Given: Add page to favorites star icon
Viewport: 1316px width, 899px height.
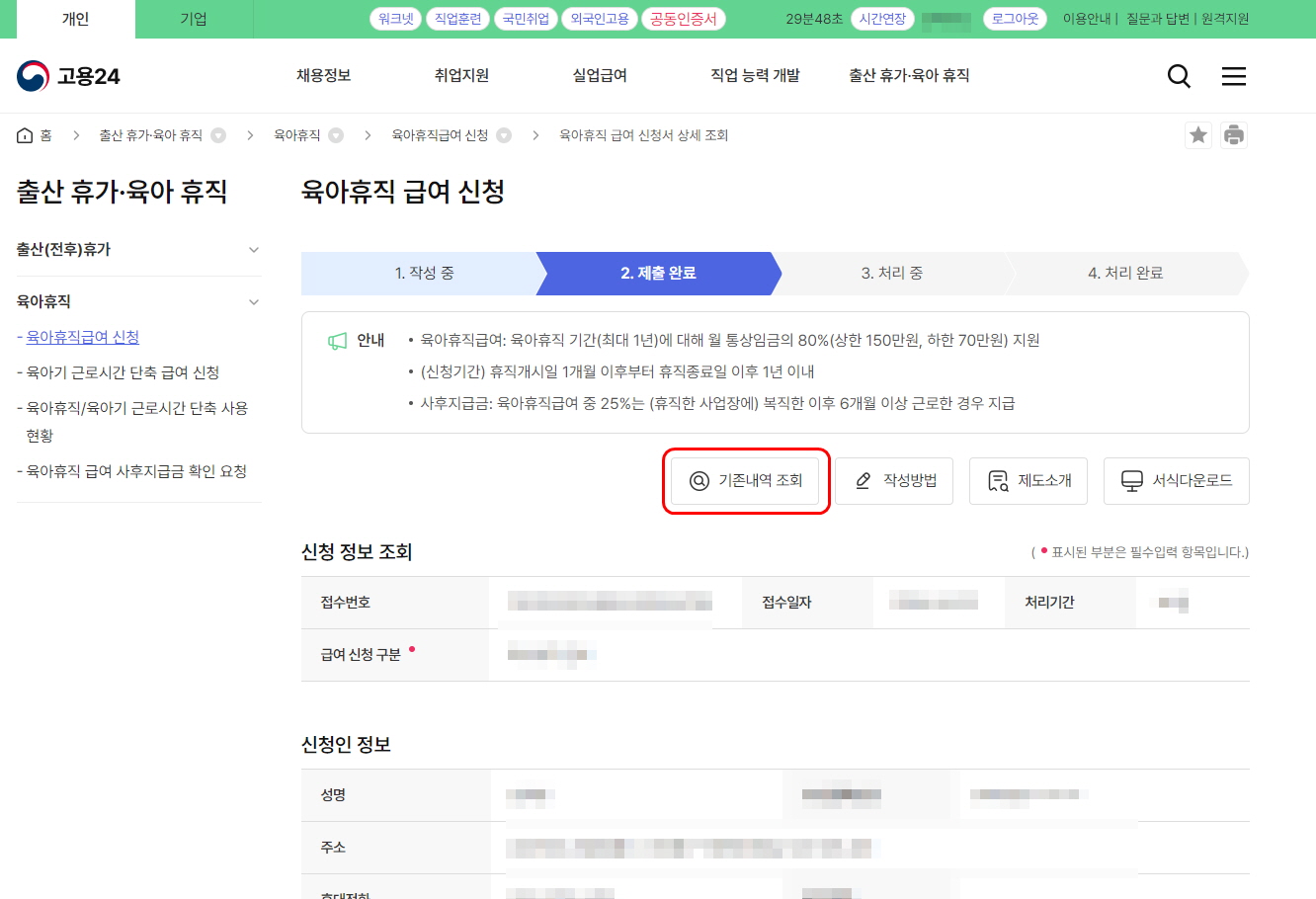Looking at the screenshot, I should pyautogui.click(x=1198, y=135).
